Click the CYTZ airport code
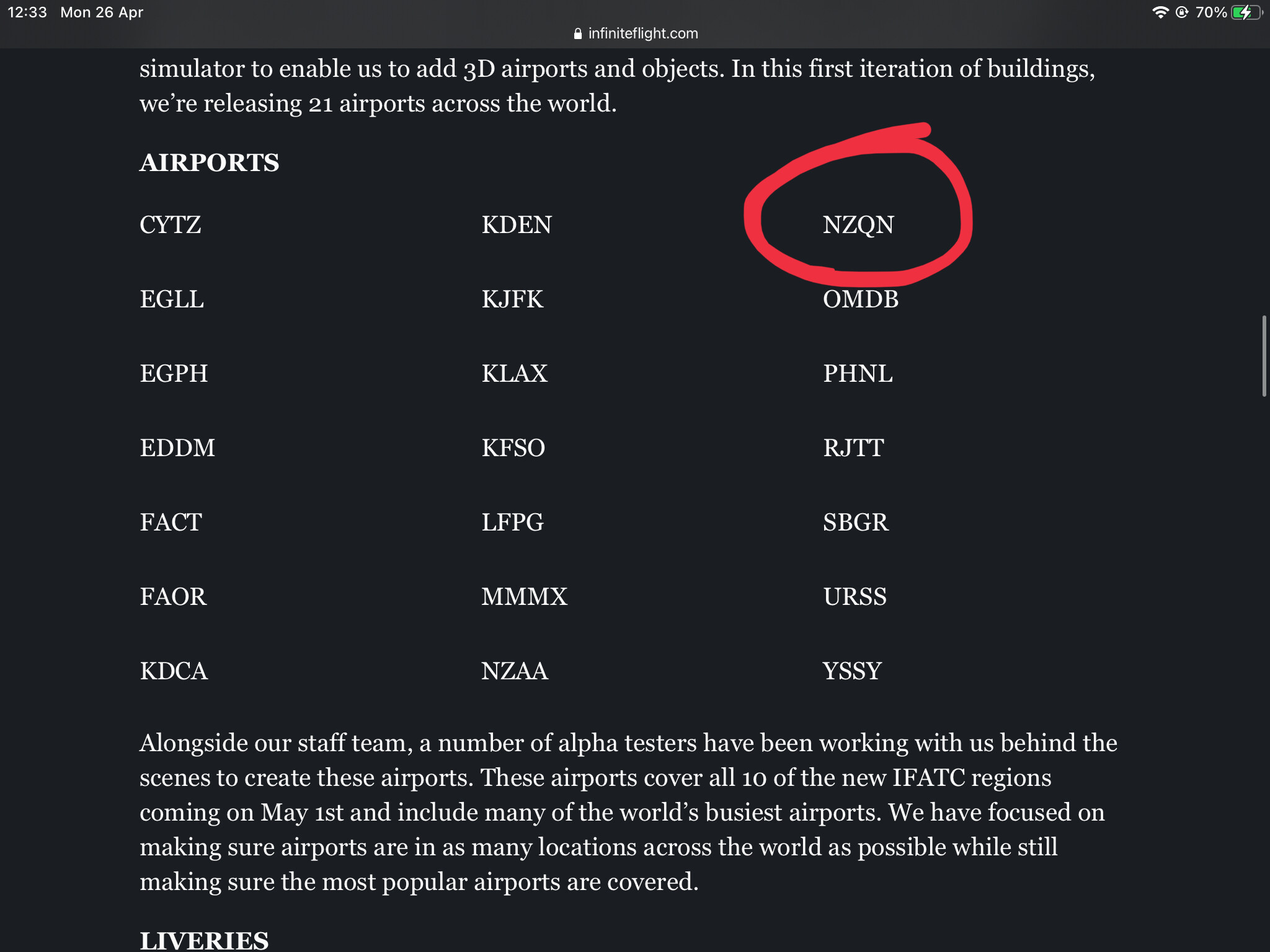Image resolution: width=1270 pixels, height=952 pixels. click(x=171, y=224)
